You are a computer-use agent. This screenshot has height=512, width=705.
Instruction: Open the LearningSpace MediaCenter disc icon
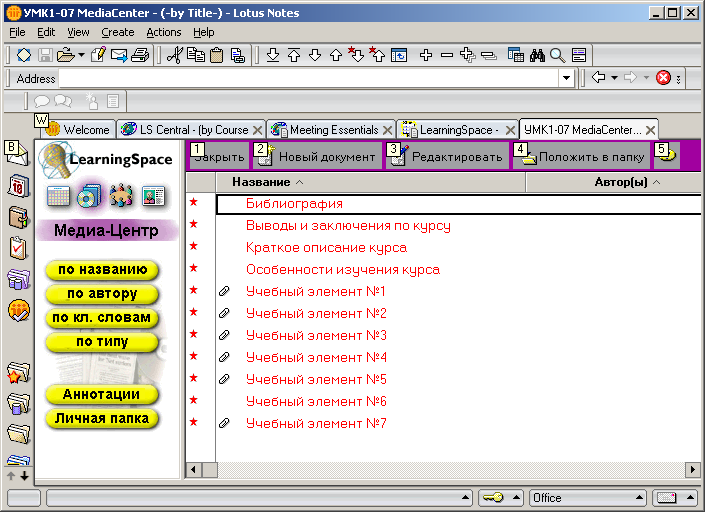coord(89,196)
